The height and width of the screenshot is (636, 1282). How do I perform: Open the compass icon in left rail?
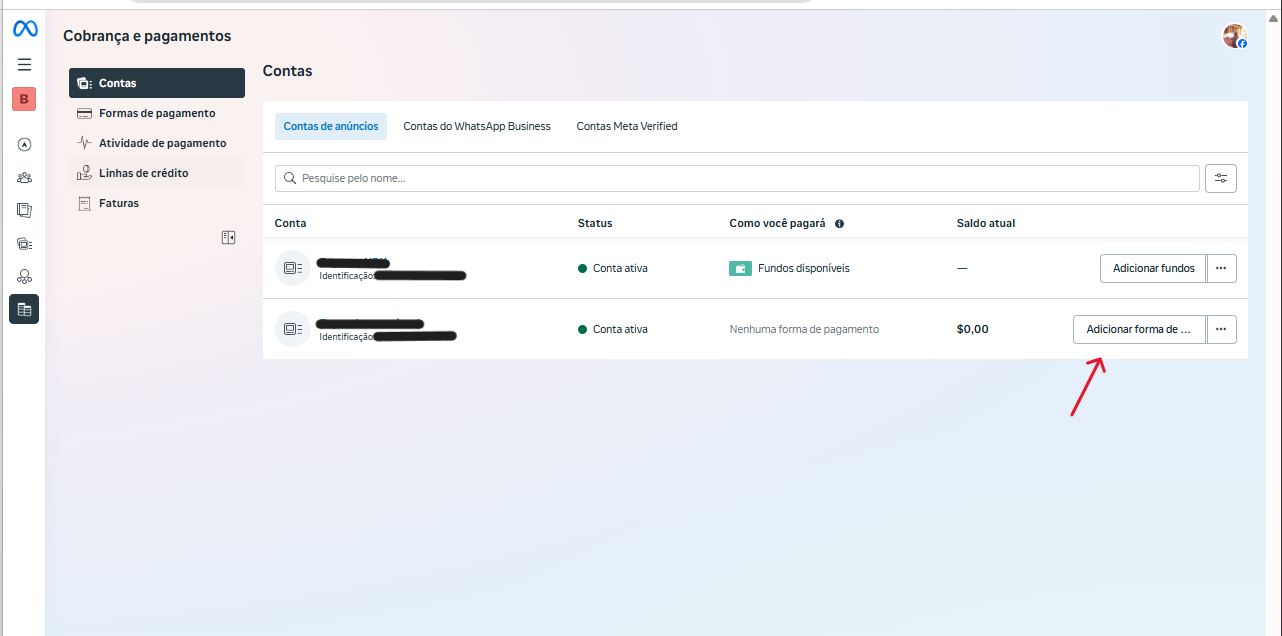(24, 144)
